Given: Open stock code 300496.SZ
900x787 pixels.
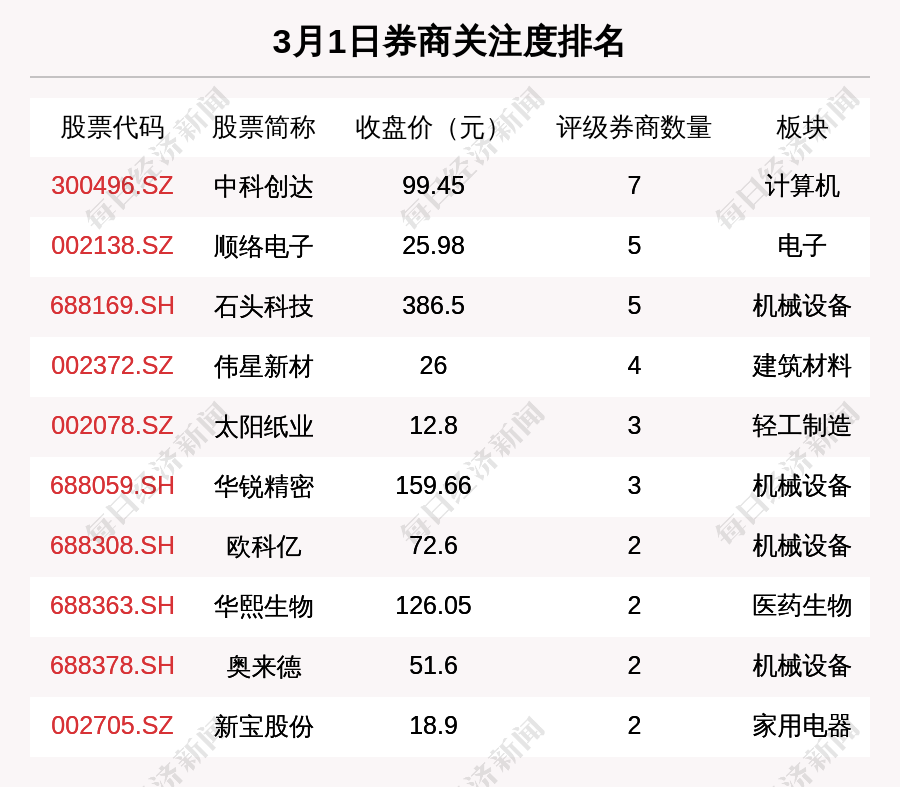Looking at the screenshot, I should click(x=112, y=185).
